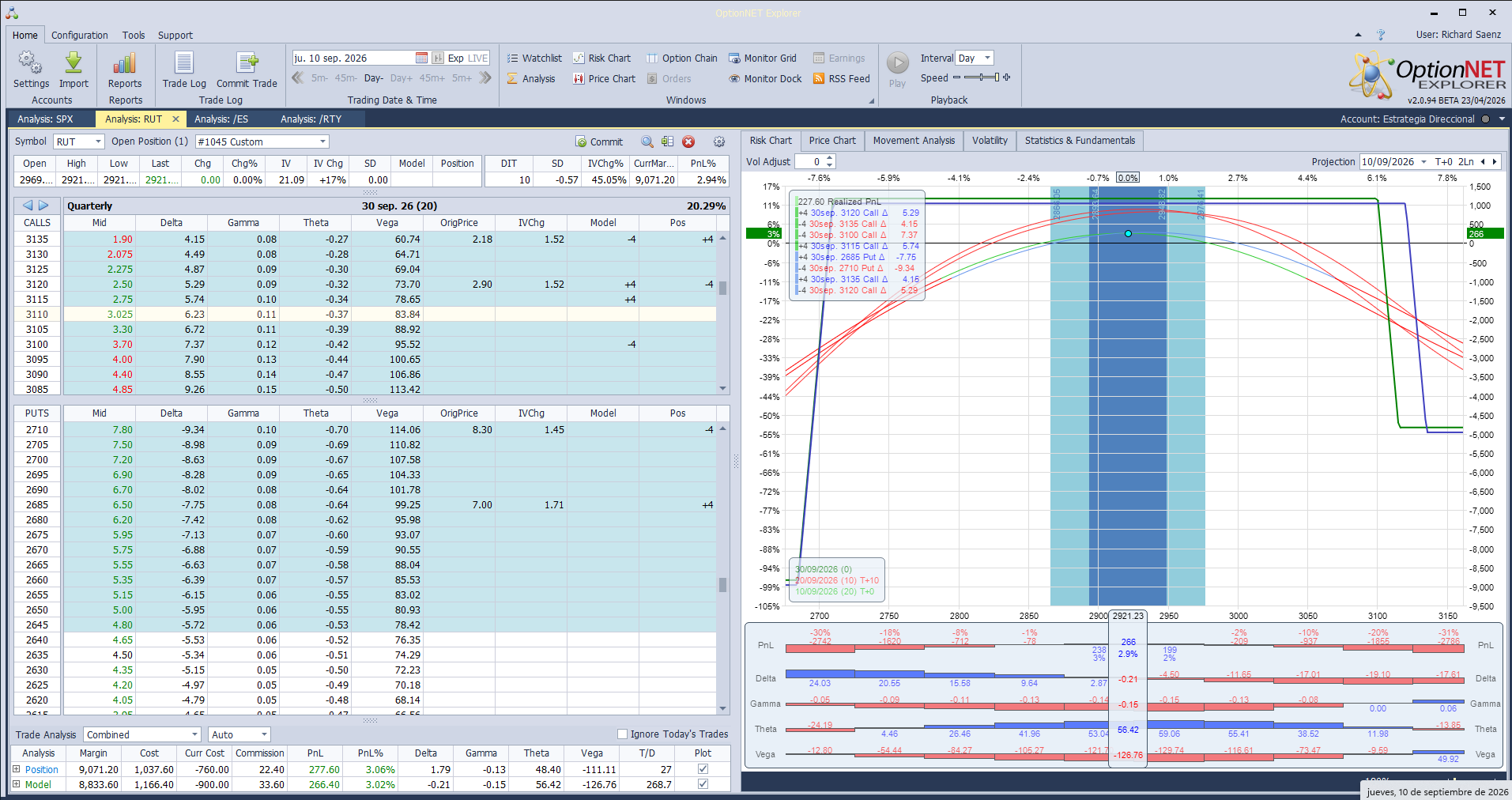Jump forward with the double-right arrow

coord(485,77)
